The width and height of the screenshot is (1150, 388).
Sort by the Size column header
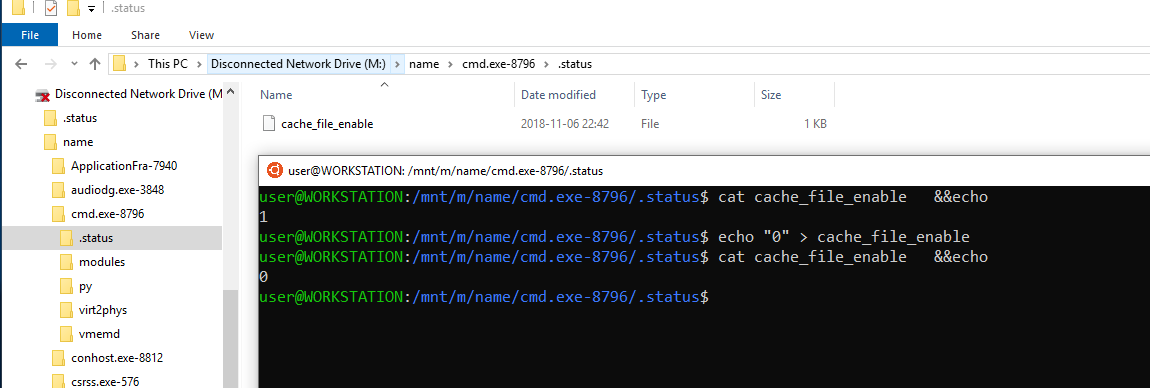coord(771,95)
